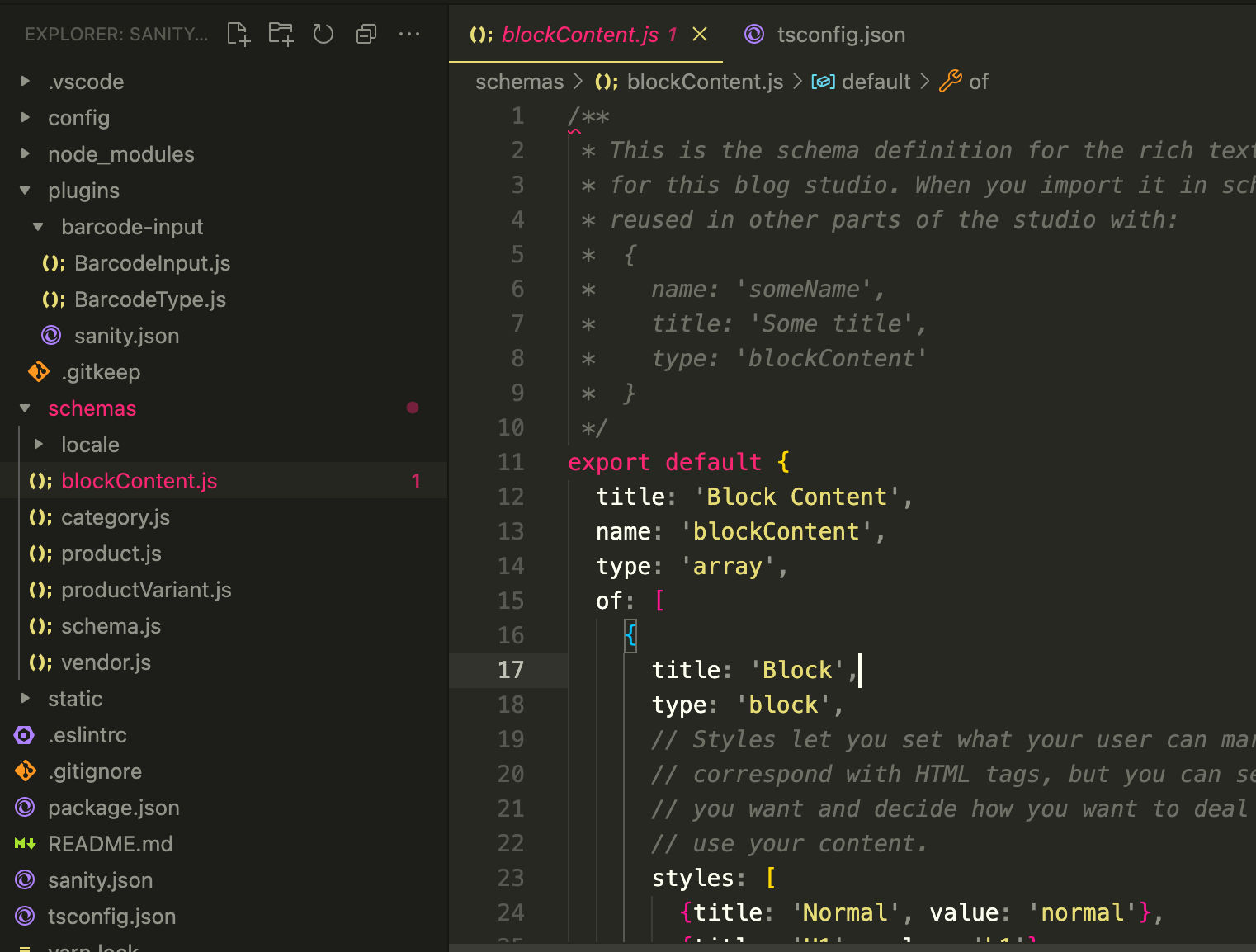The height and width of the screenshot is (952, 1256).
Task: Open root sanity.json file
Action: [x=224, y=880]
